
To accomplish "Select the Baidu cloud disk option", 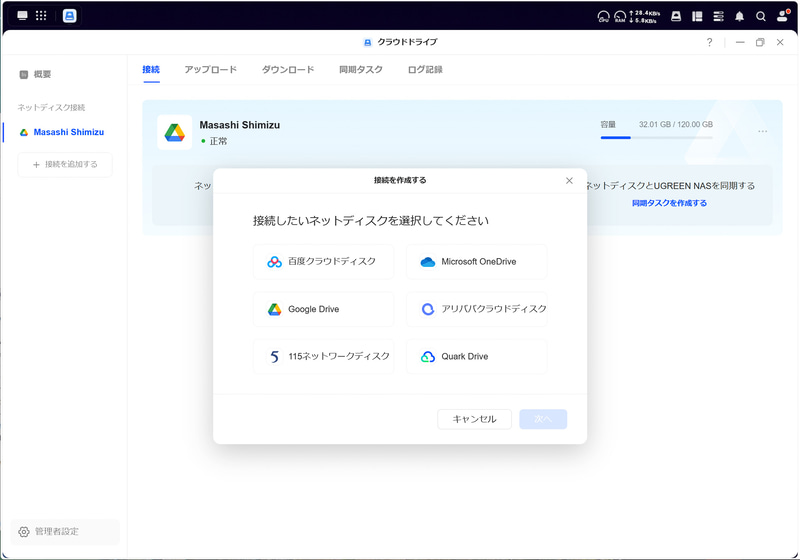I will coord(323,262).
